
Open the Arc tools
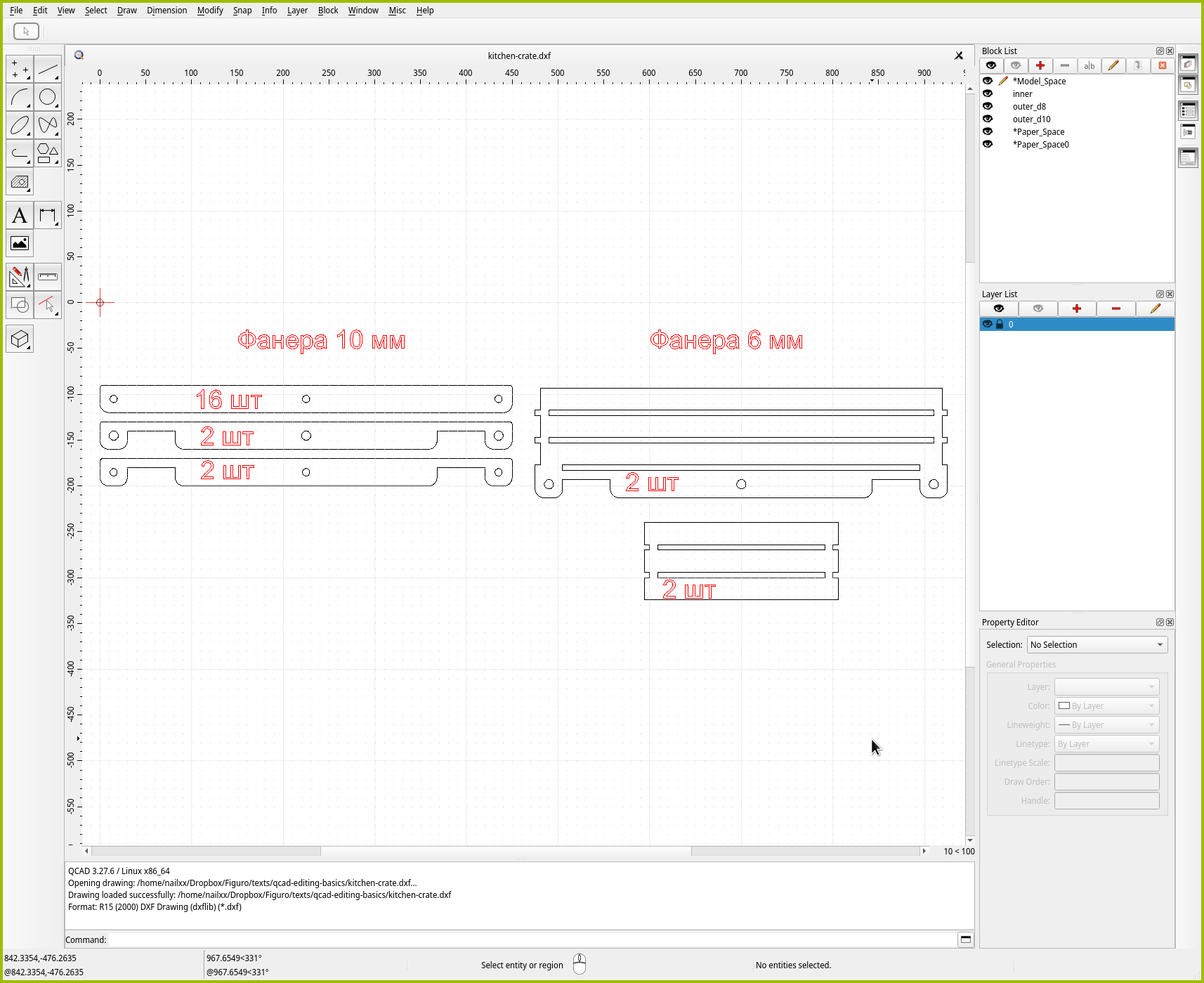pos(20,97)
